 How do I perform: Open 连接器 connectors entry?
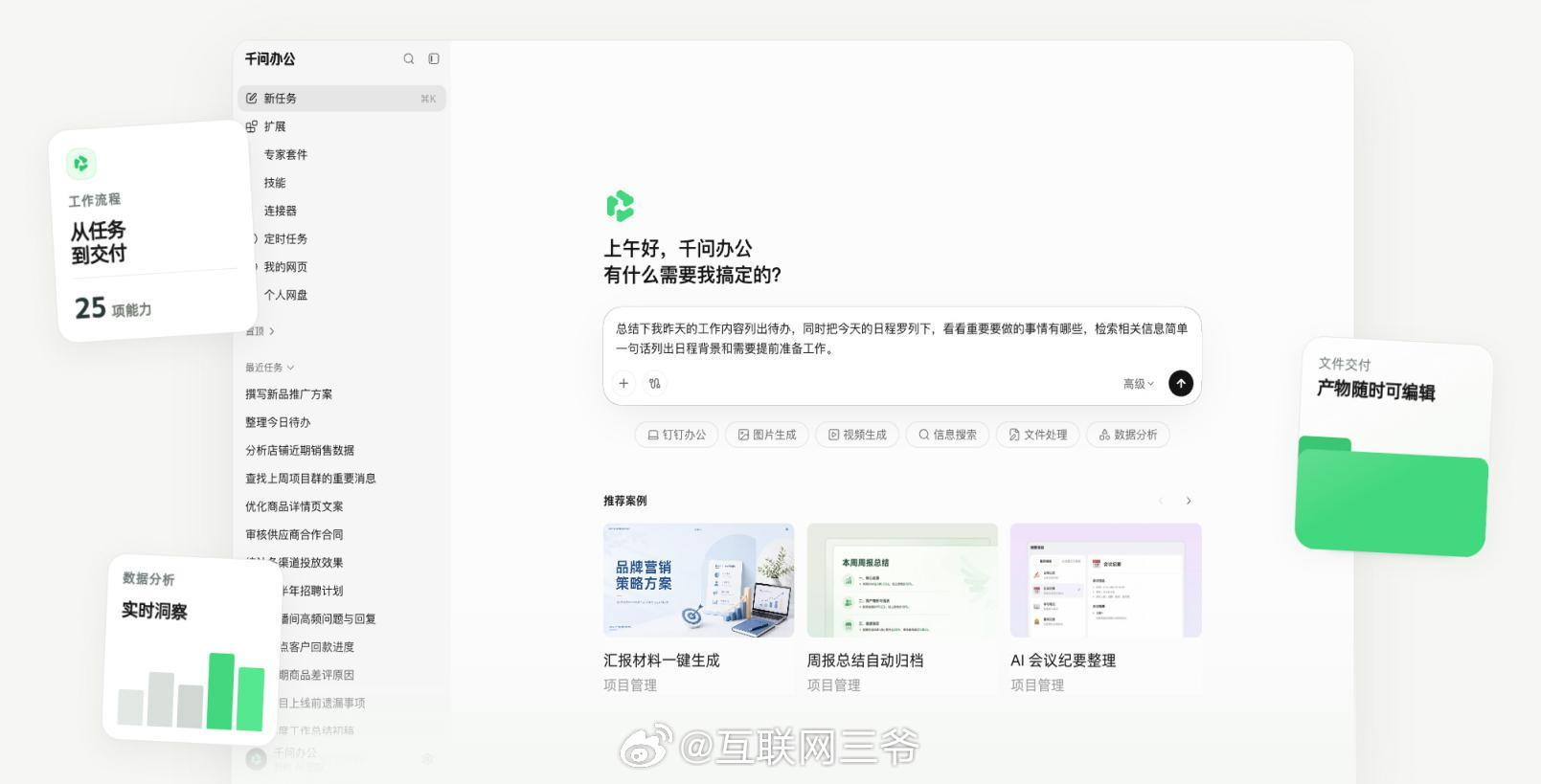(x=281, y=211)
